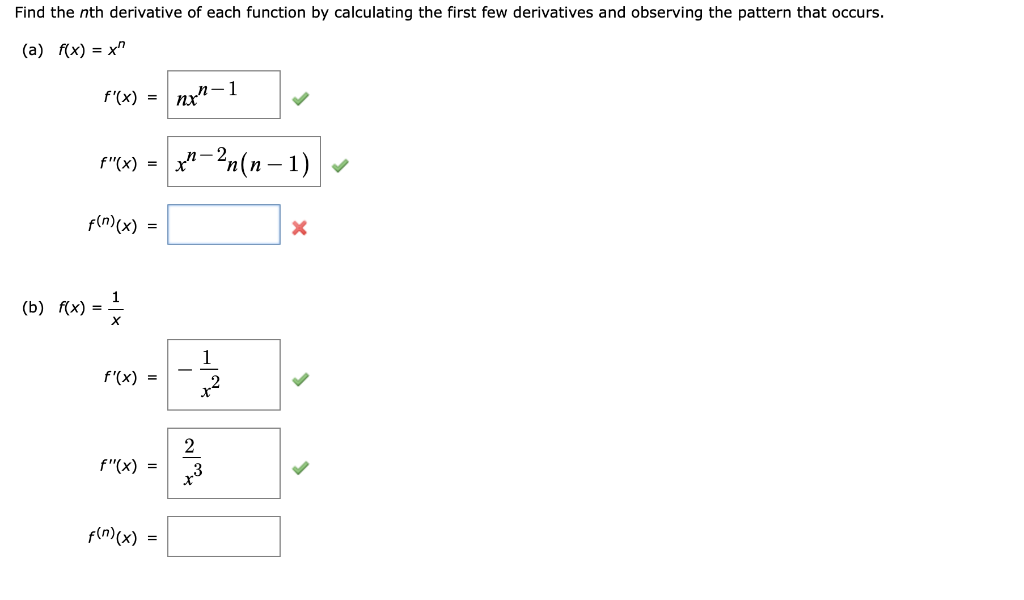Click the f''(x) label in part (b)

coord(121,464)
